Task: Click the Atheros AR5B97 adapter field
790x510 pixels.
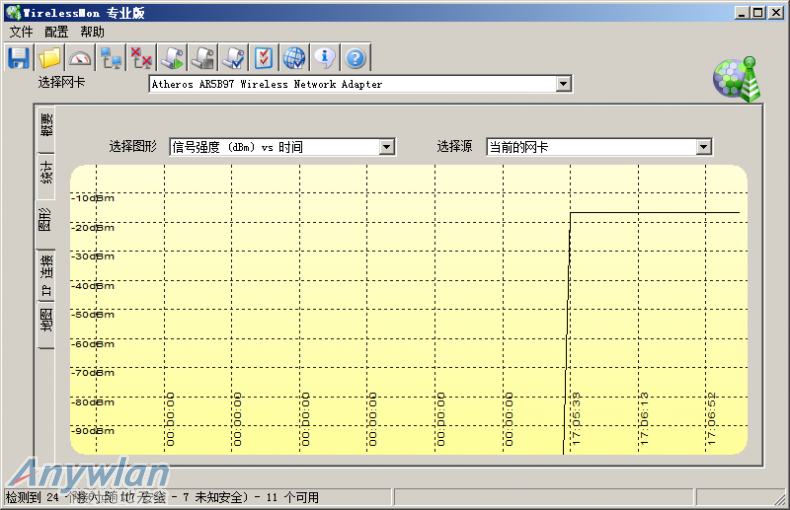Action: point(361,84)
